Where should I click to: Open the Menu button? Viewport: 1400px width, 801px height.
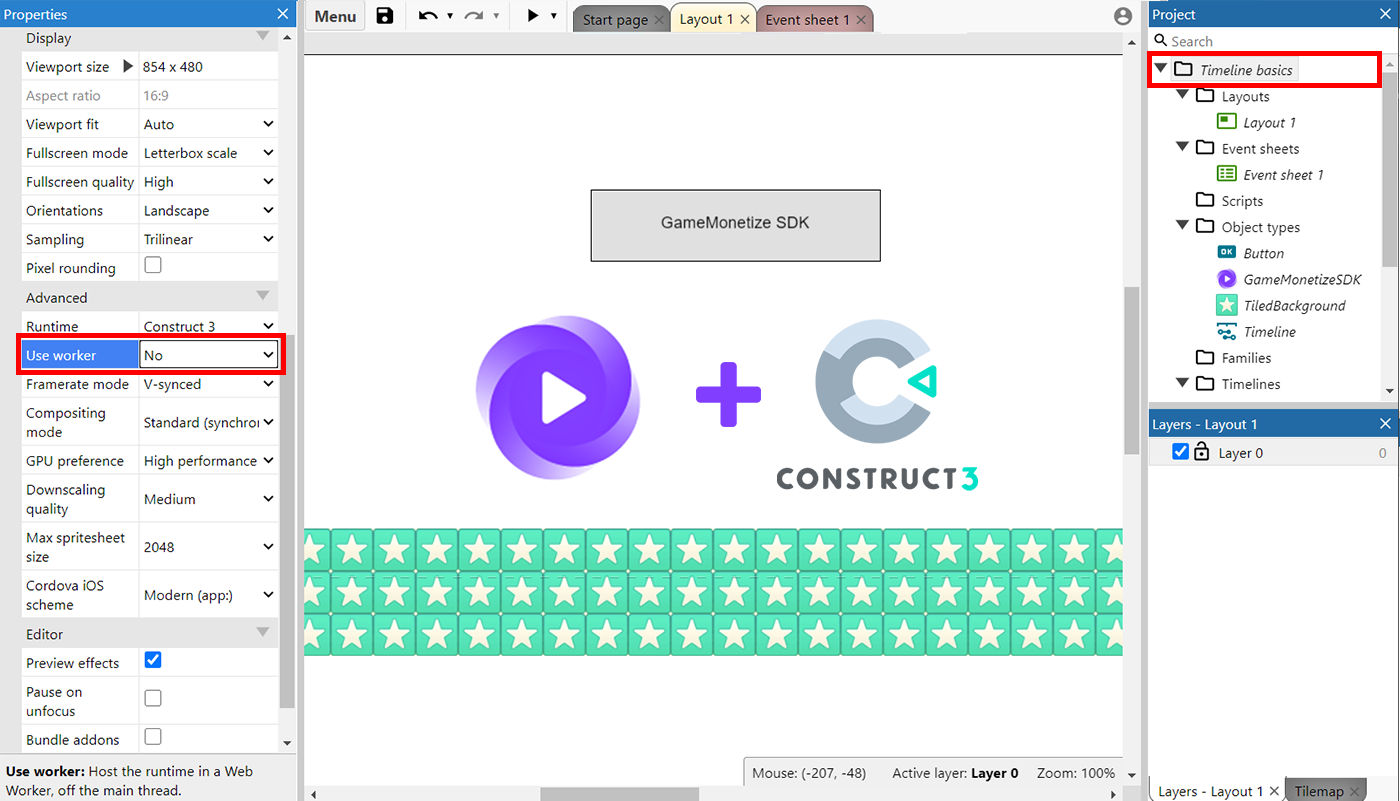(334, 16)
